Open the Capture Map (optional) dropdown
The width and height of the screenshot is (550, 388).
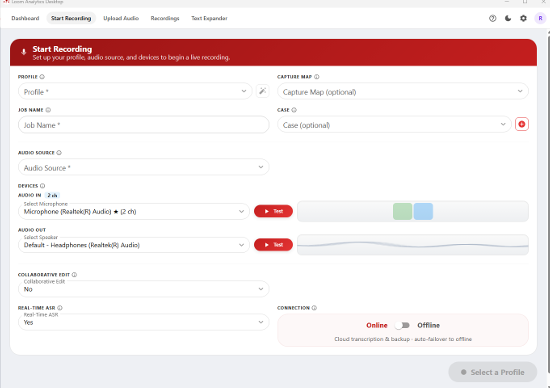click(x=403, y=92)
